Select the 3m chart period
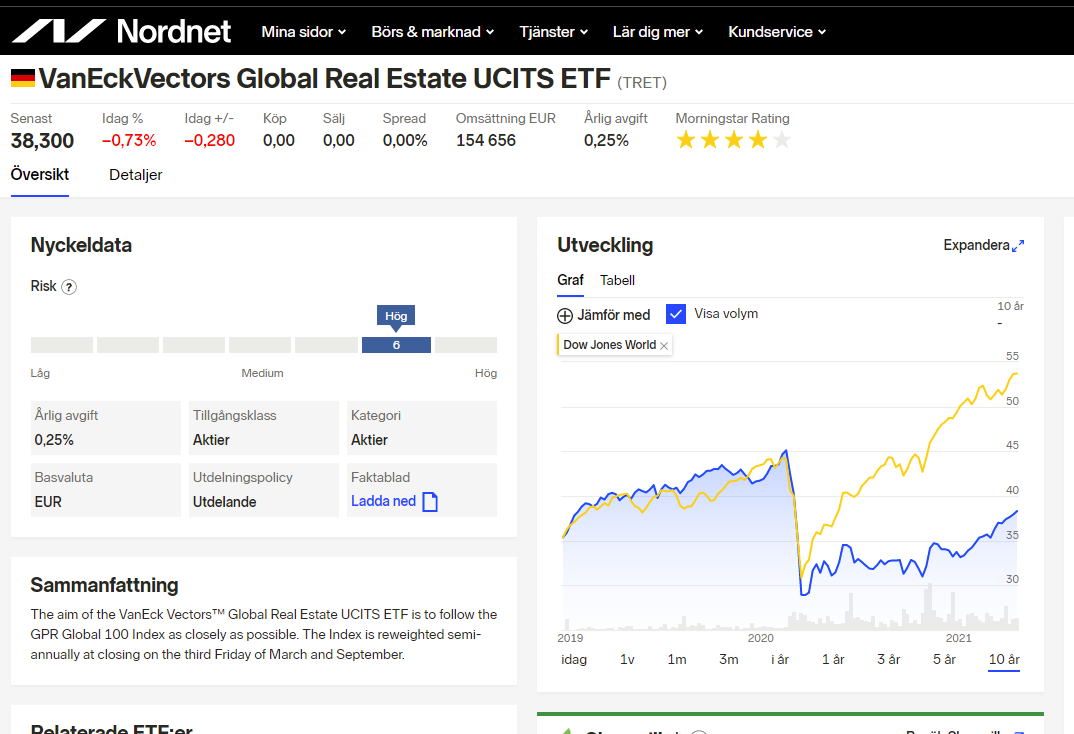 [x=729, y=659]
